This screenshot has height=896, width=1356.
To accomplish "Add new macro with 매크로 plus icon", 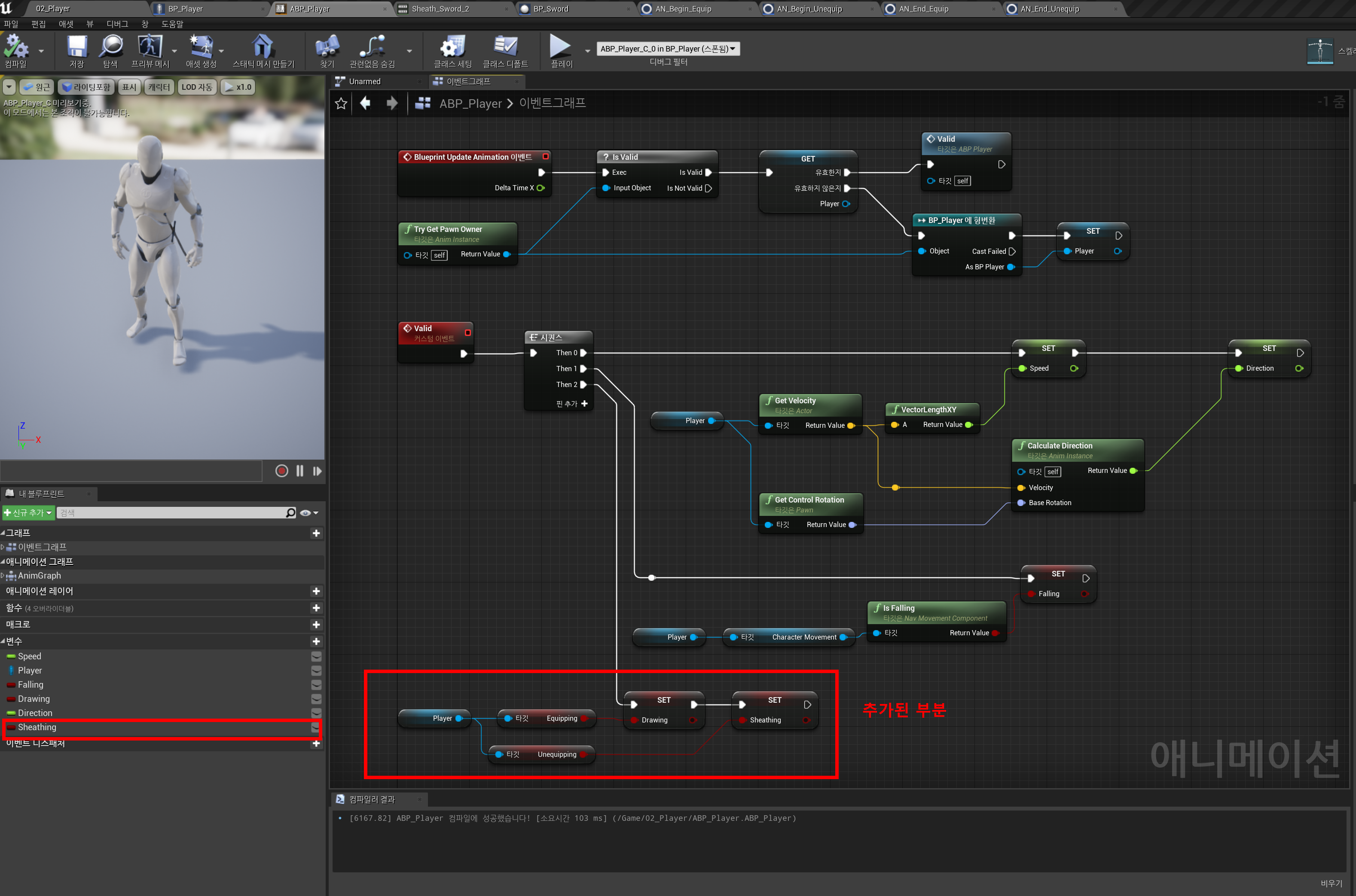I will coord(316,625).
